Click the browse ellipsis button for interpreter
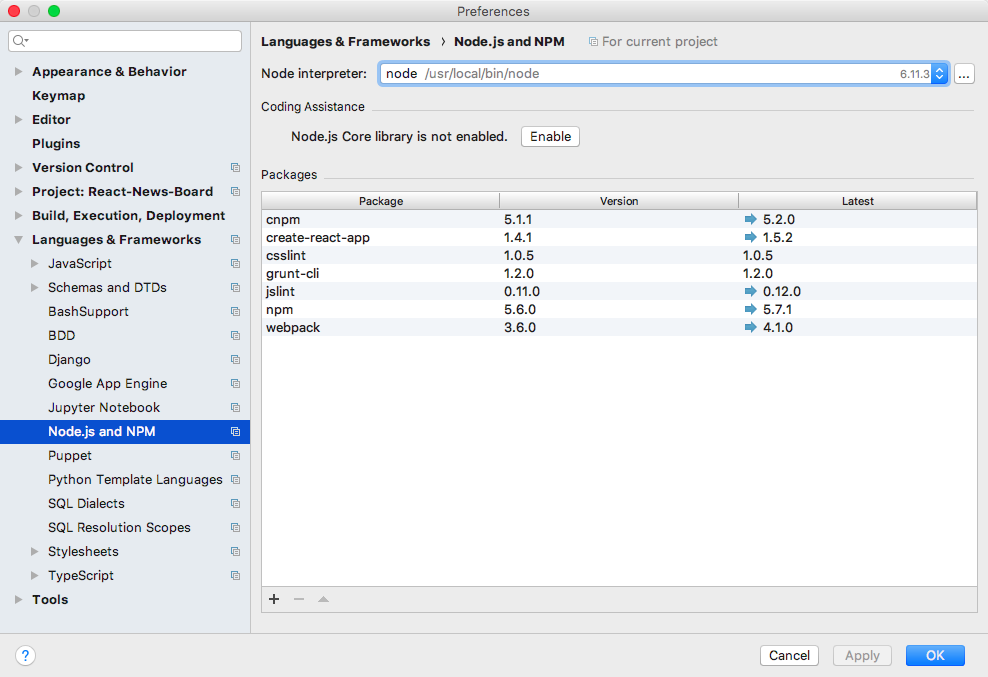 coord(964,74)
